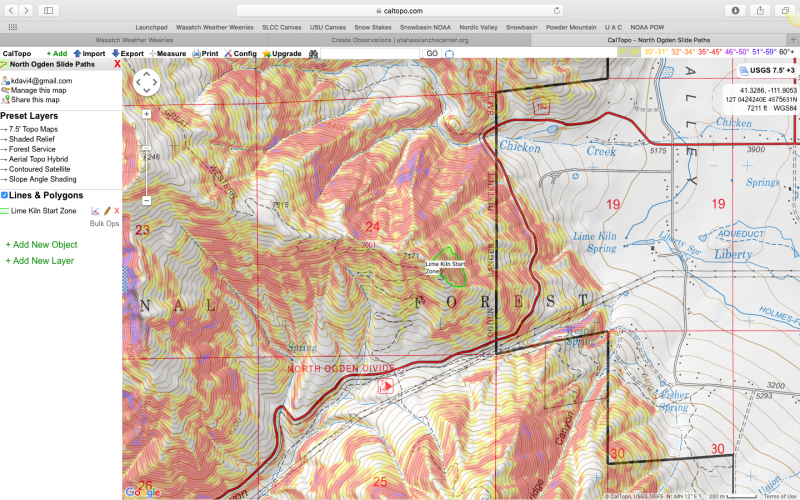Open the NOAA POW bookmark

[x=647, y=28]
